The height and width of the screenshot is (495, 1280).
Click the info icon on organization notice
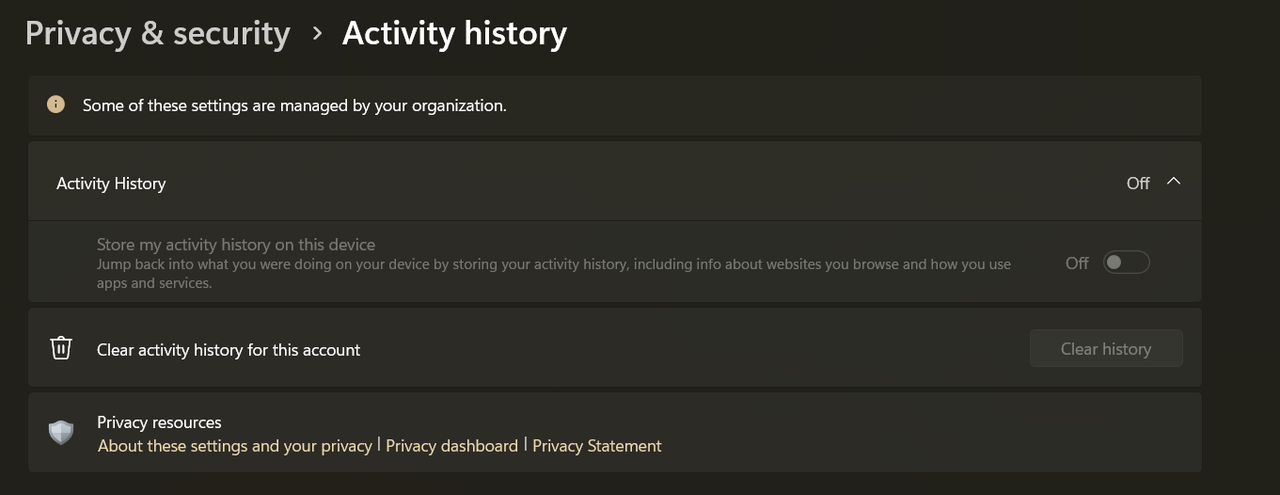click(x=56, y=104)
